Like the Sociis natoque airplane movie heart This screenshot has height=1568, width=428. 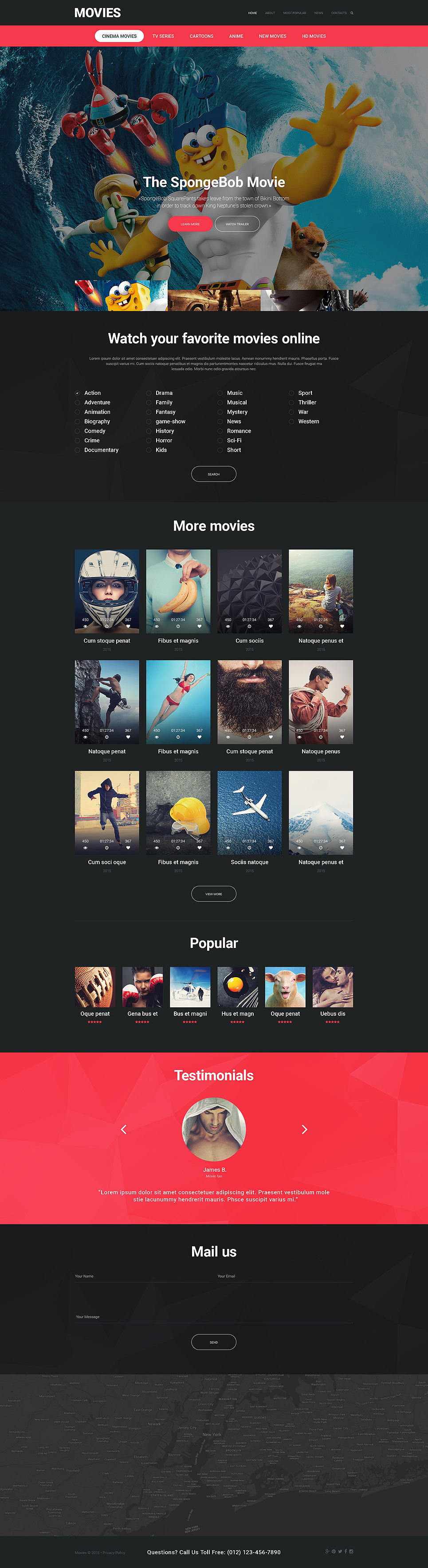point(271,848)
